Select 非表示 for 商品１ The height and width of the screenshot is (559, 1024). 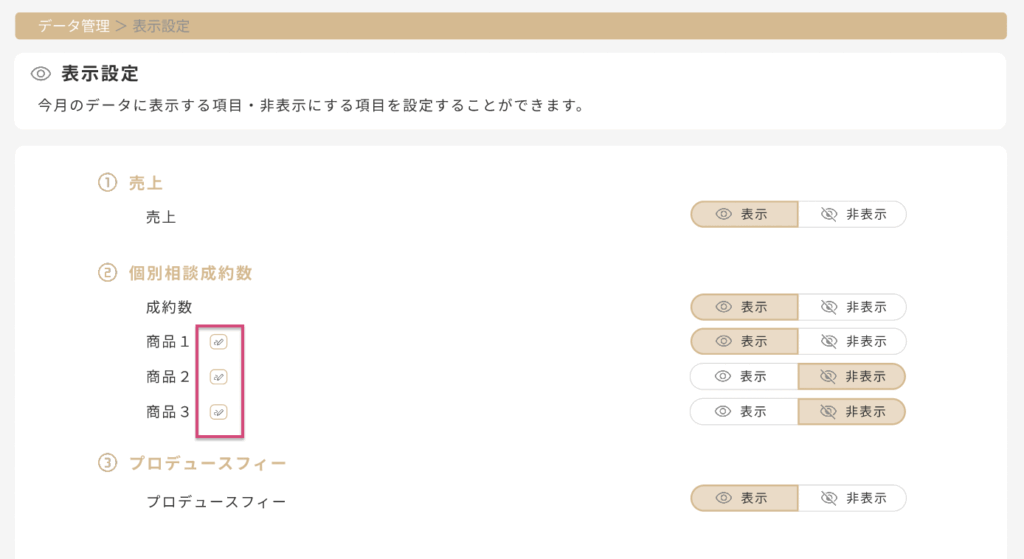coord(852,341)
